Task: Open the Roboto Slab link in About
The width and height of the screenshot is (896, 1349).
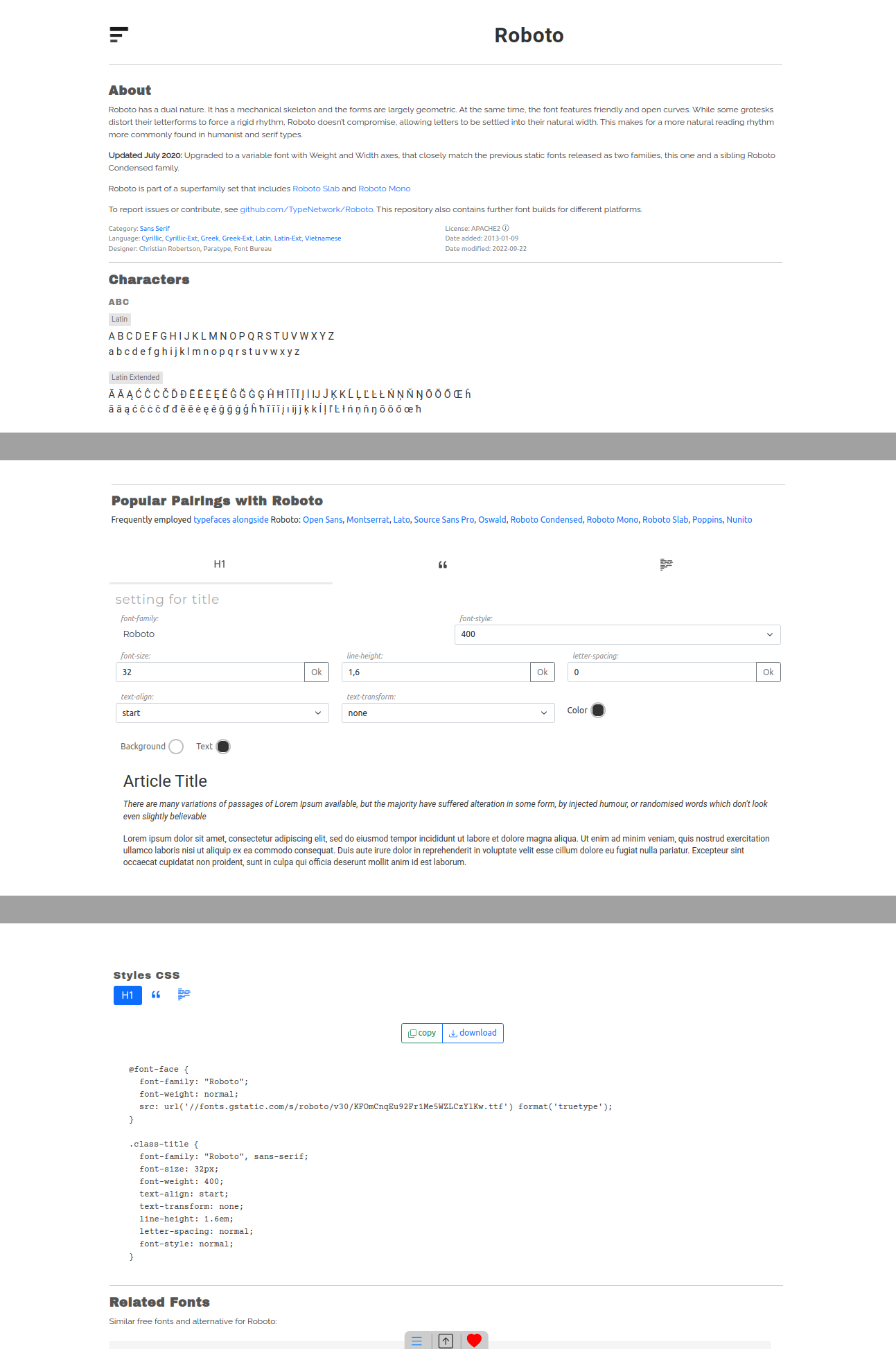Action: point(316,189)
